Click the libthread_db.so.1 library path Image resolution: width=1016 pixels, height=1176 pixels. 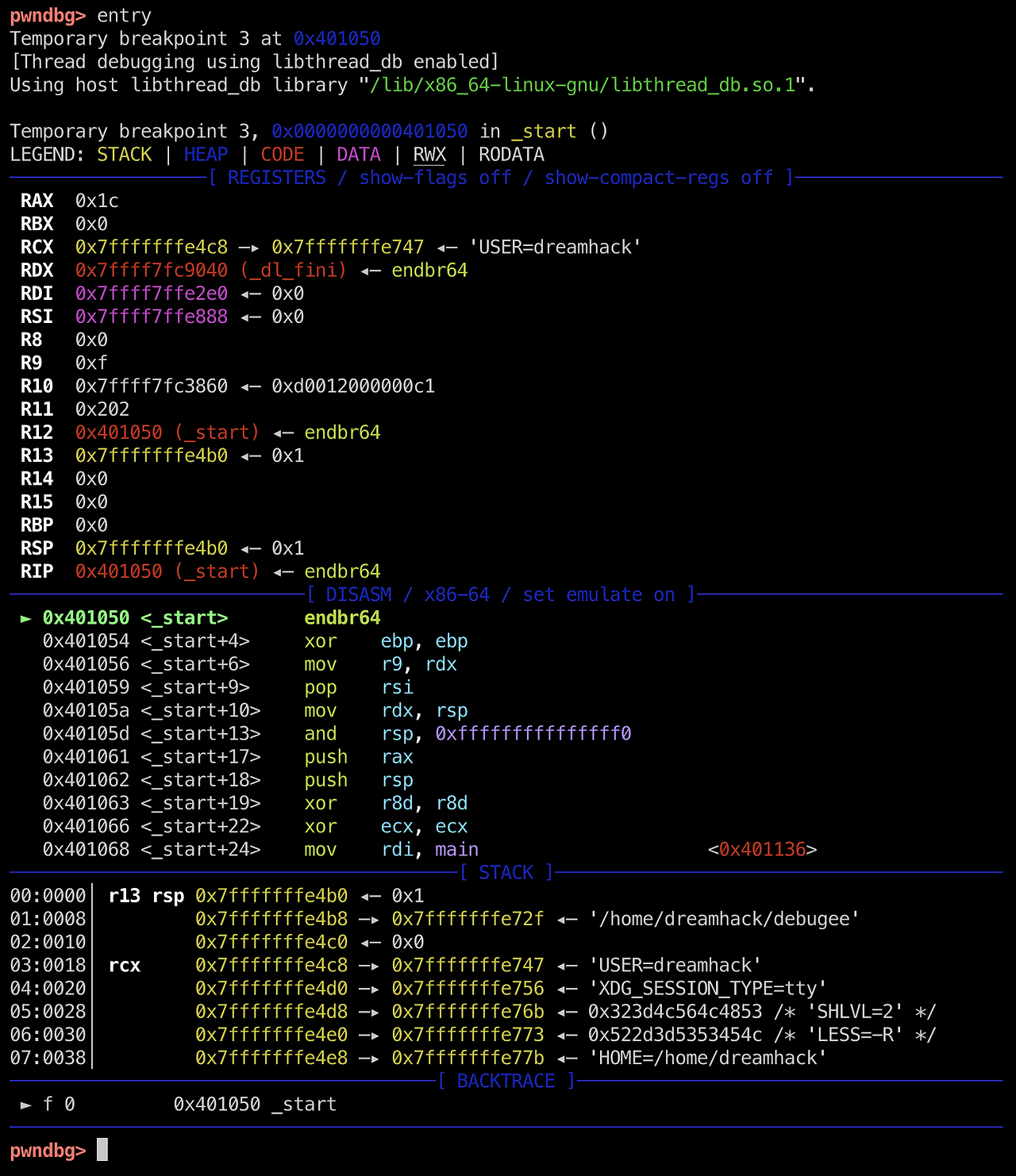coord(583,85)
